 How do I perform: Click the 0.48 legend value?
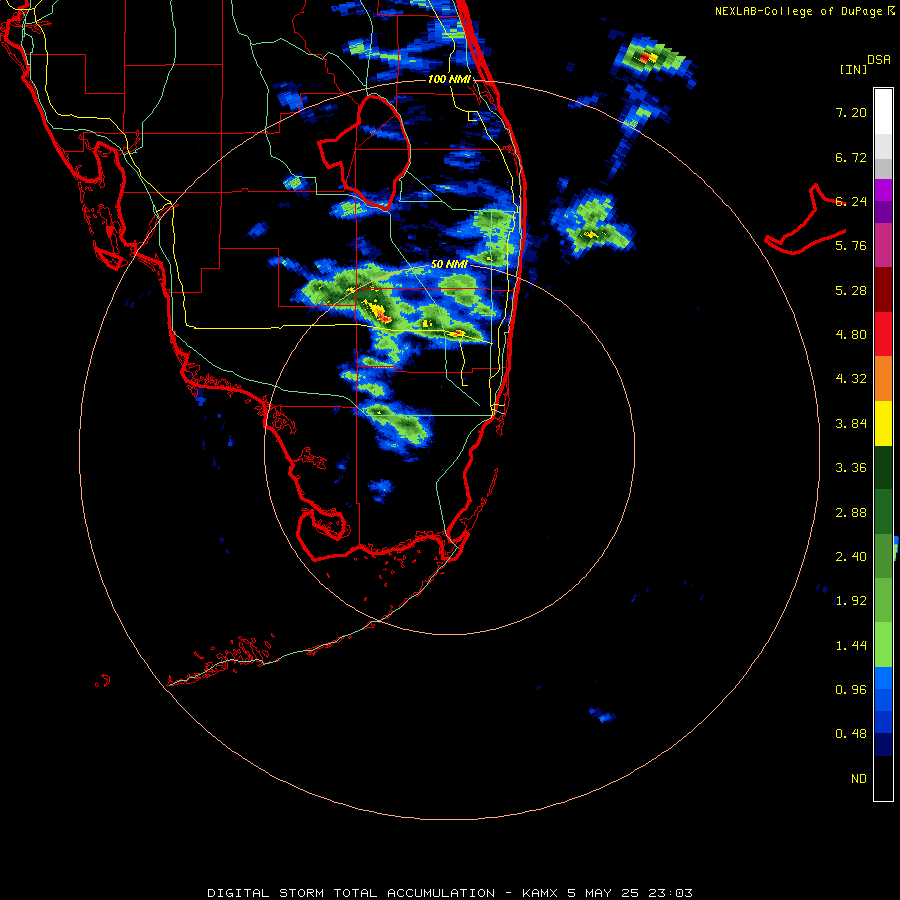851,734
